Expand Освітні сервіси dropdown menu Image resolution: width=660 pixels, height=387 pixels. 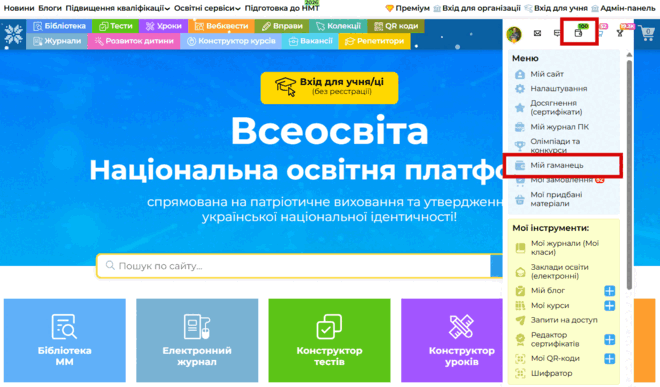pos(207,8)
